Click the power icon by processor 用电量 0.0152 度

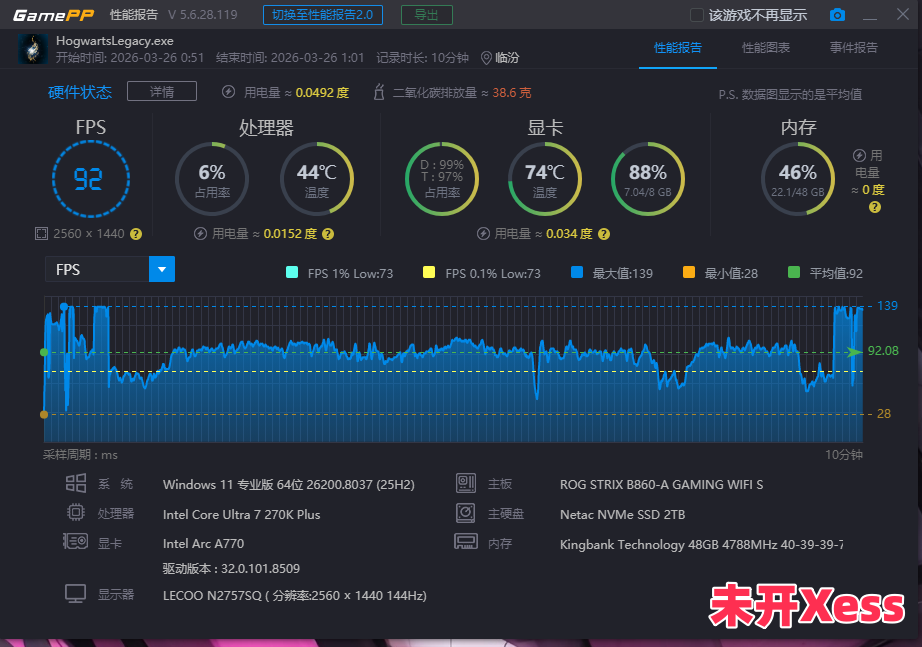(x=200, y=234)
